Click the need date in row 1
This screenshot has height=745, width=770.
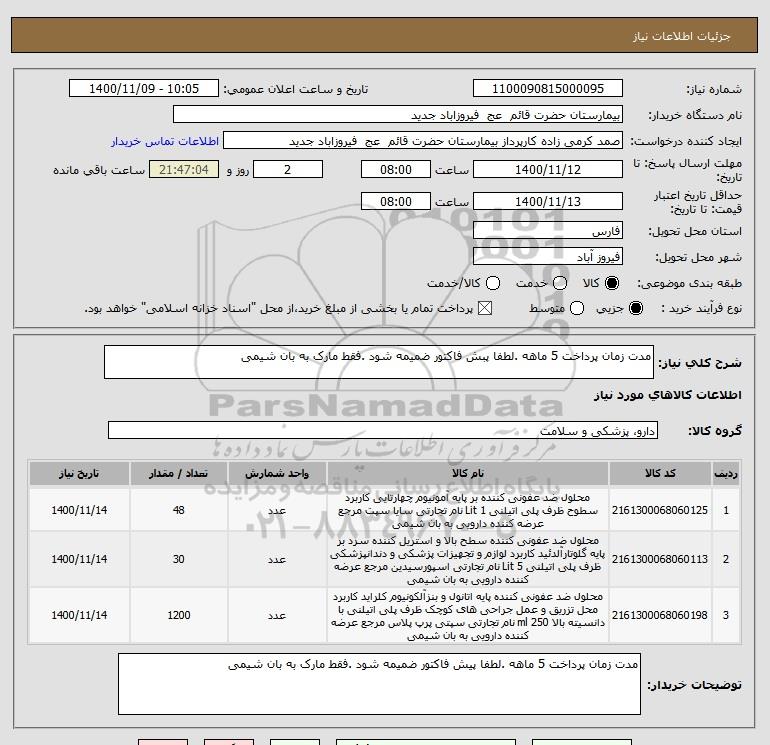pyautogui.click(x=79, y=510)
